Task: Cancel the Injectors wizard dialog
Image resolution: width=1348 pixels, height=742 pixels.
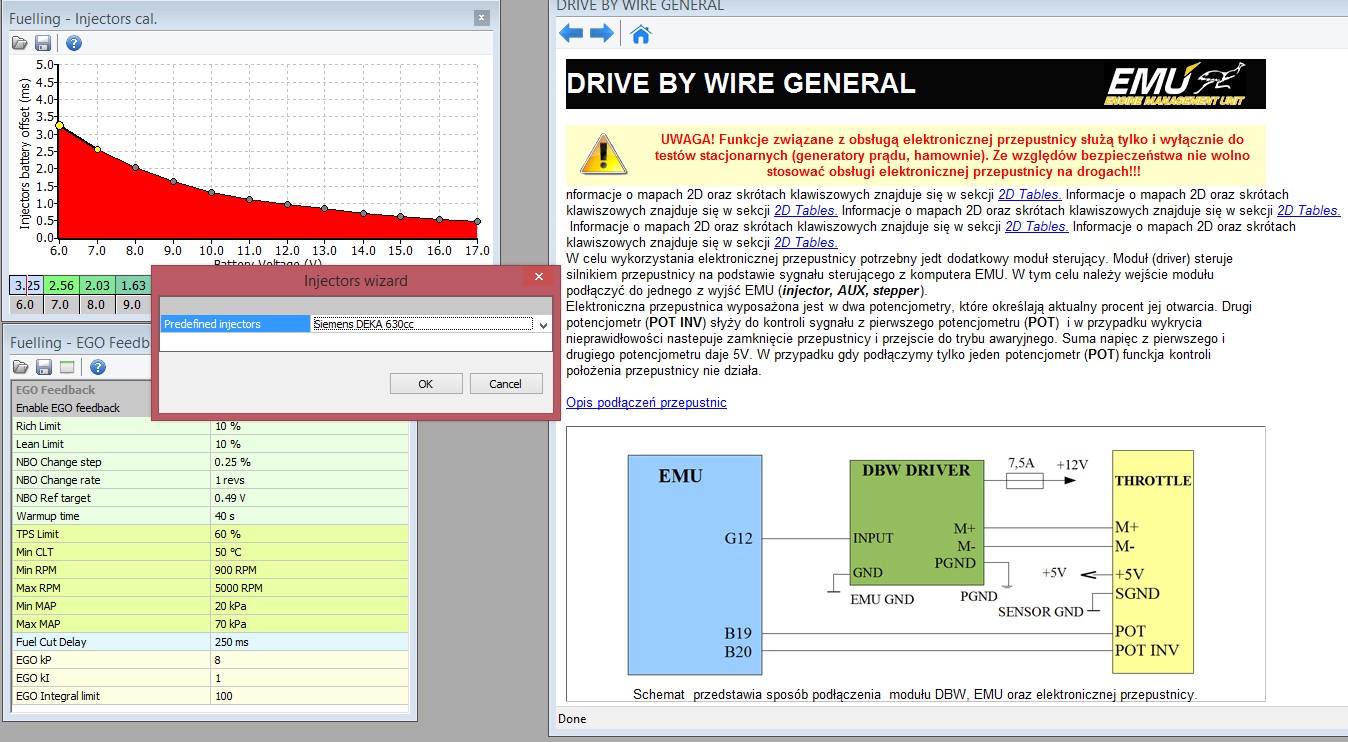Action: [x=505, y=384]
